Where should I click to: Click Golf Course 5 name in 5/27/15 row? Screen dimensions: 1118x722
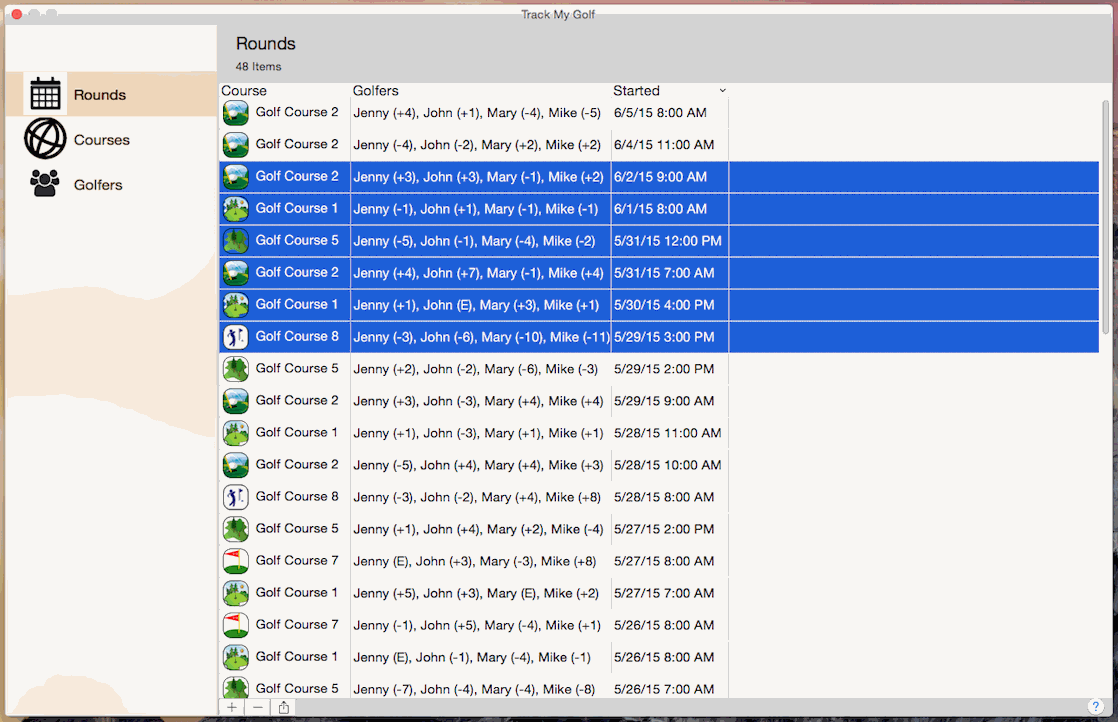tap(297, 528)
